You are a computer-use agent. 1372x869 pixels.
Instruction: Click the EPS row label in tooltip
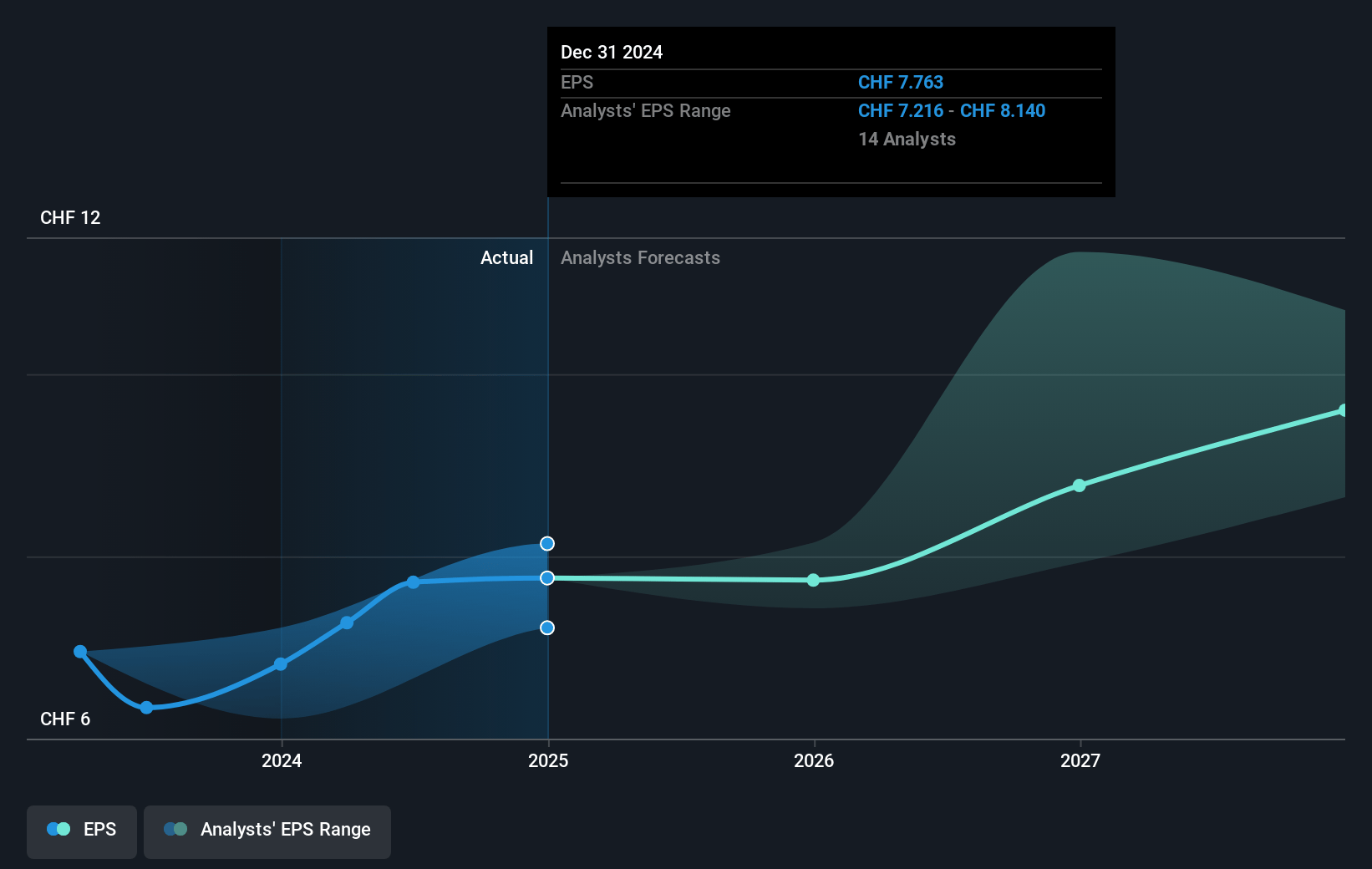577,83
